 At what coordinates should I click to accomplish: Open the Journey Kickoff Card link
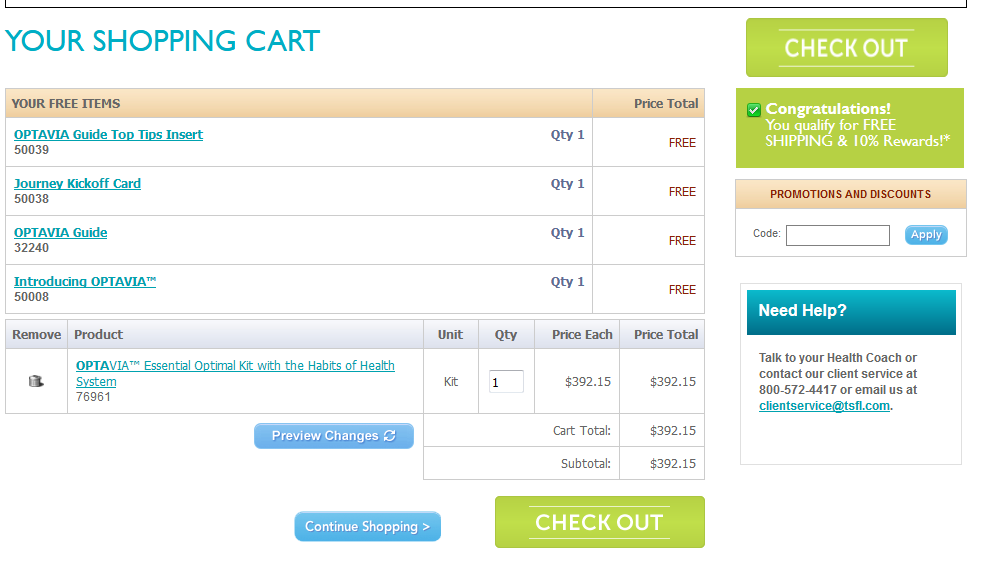click(77, 183)
